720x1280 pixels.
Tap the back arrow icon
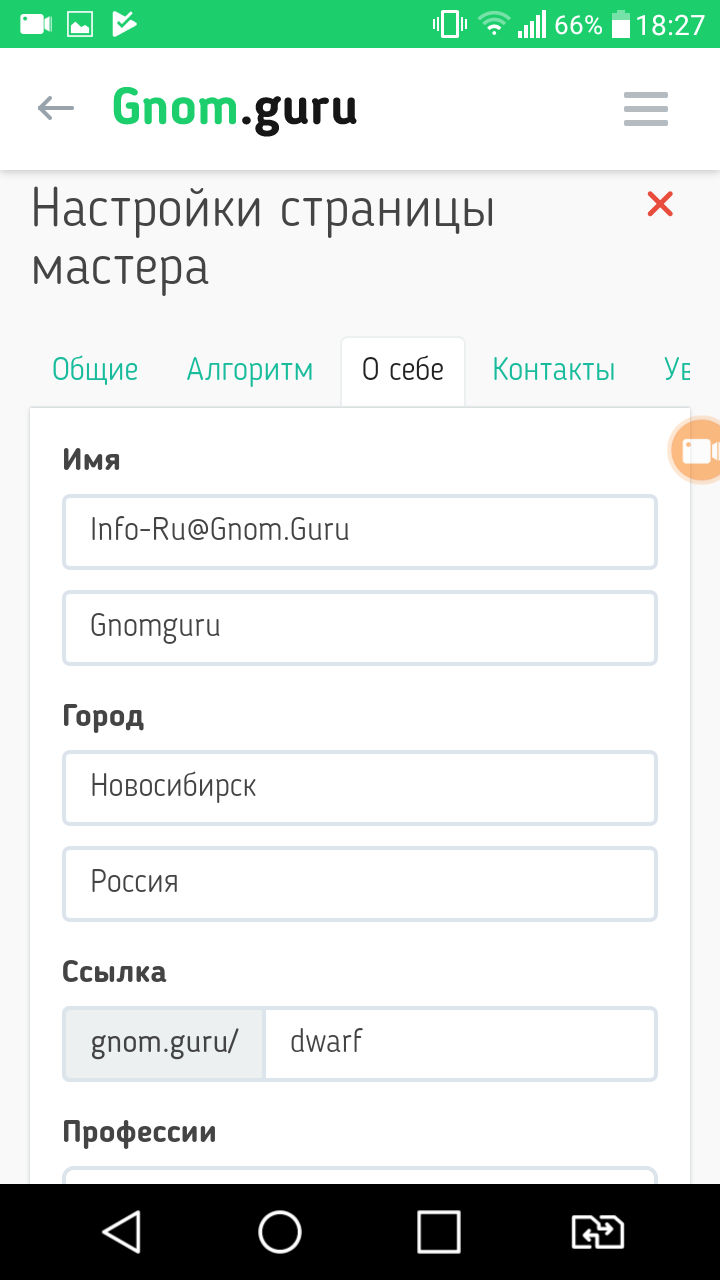(x=56, y=108)
